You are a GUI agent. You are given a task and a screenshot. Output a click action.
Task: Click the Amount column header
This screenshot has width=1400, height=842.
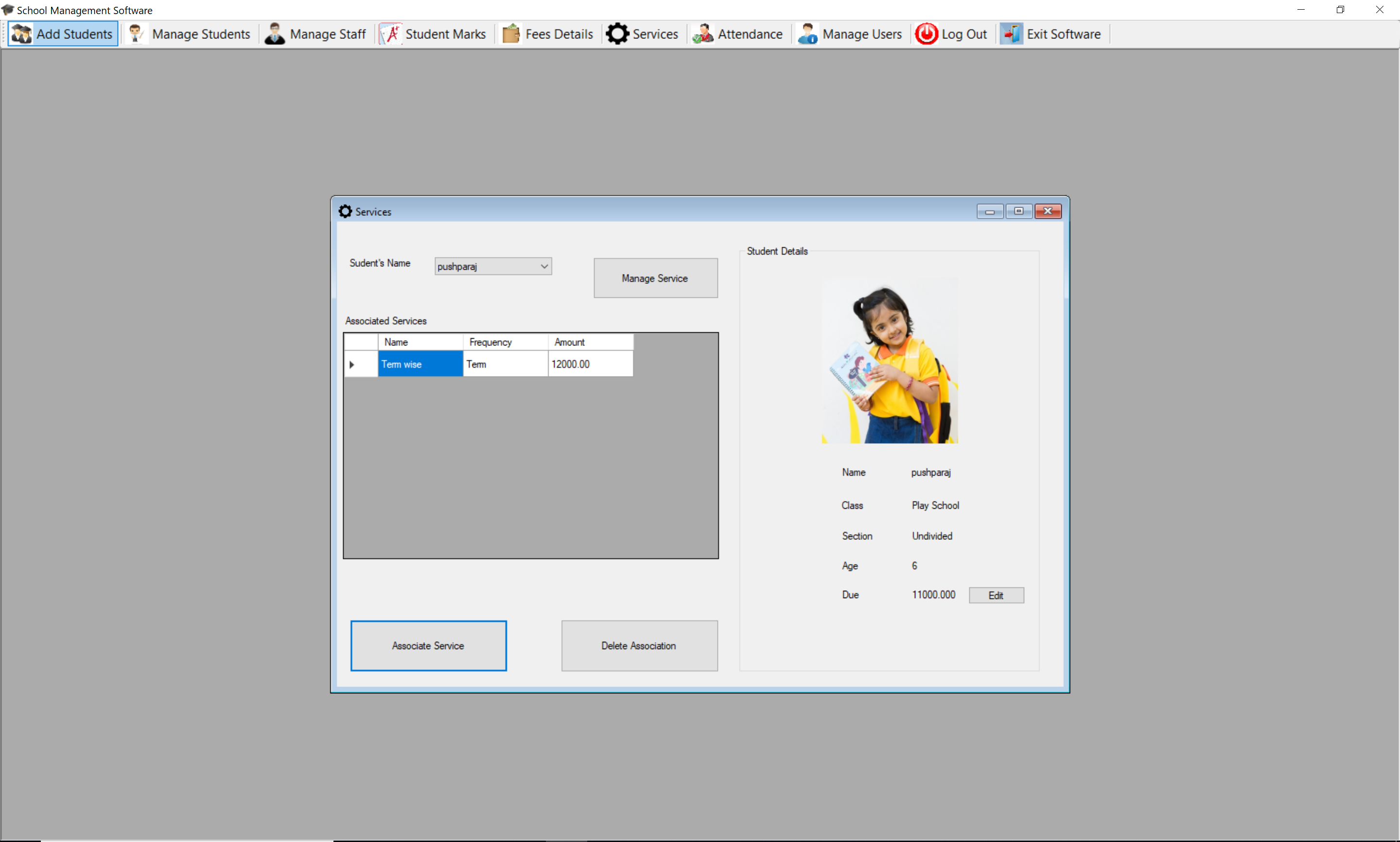(590, 342)
